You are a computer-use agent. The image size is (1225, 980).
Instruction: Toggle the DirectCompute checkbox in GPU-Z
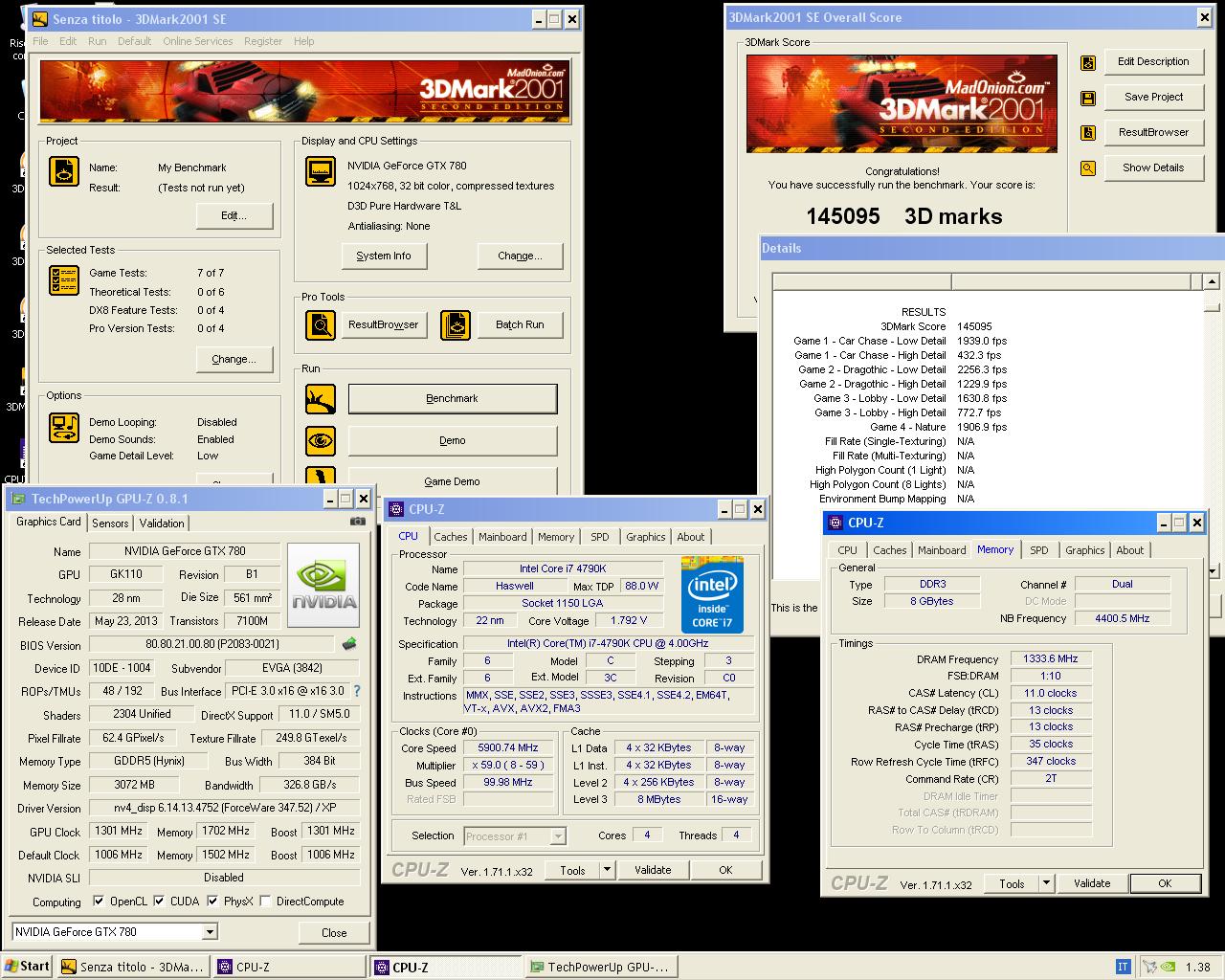click(x=267, y=901)
